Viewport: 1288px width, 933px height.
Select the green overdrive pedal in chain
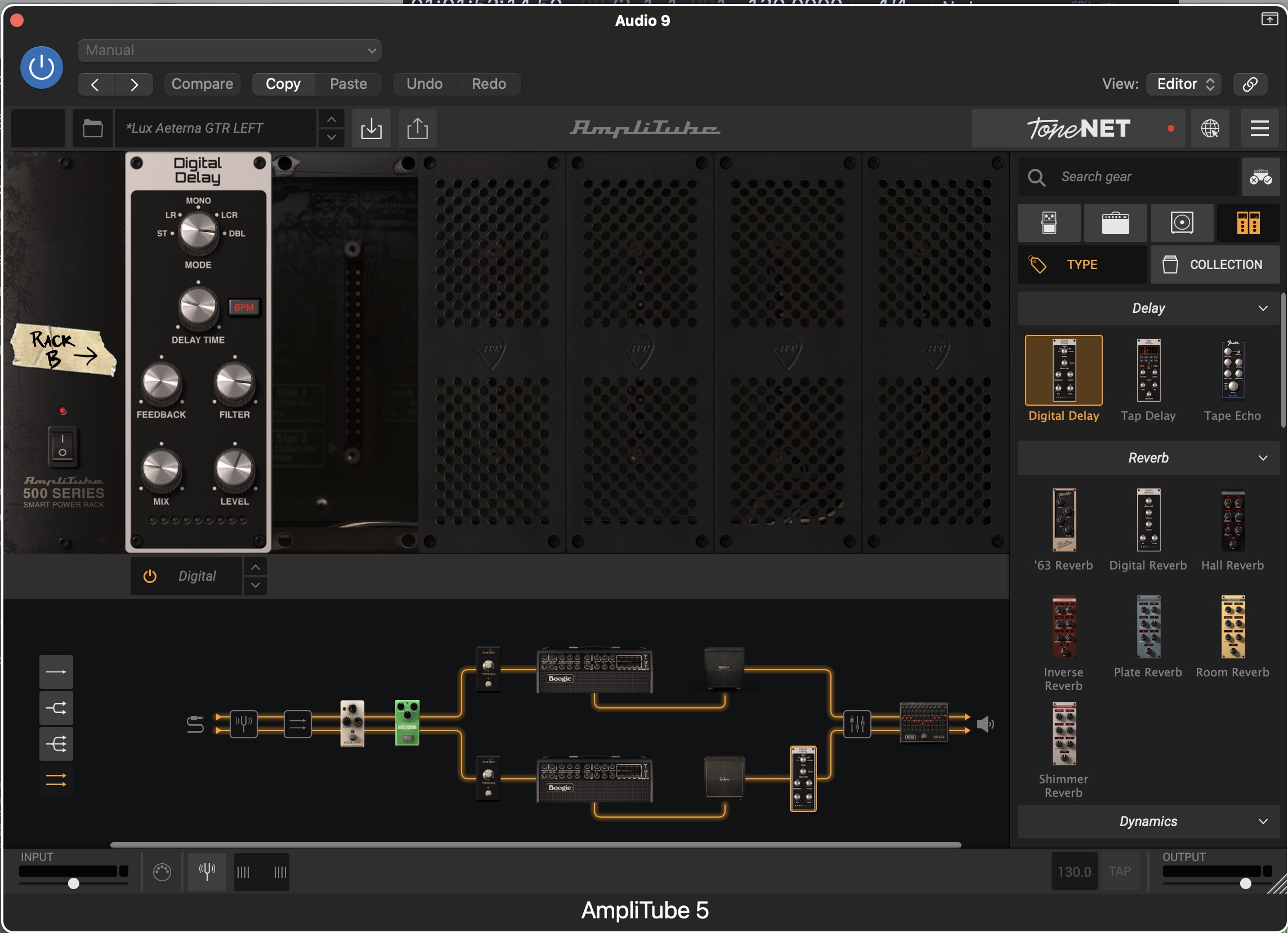pyautogui.click(x=407, y=723)
